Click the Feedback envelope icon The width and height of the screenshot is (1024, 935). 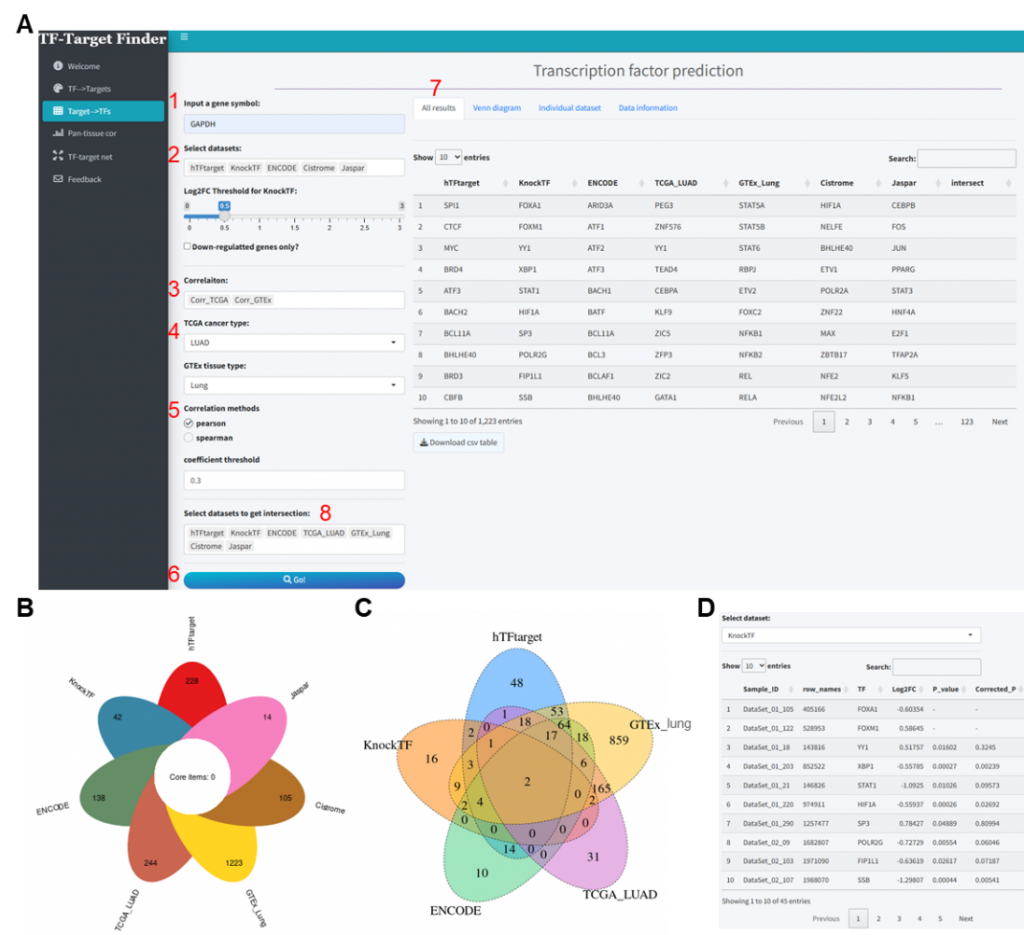(x=57, y=179)
